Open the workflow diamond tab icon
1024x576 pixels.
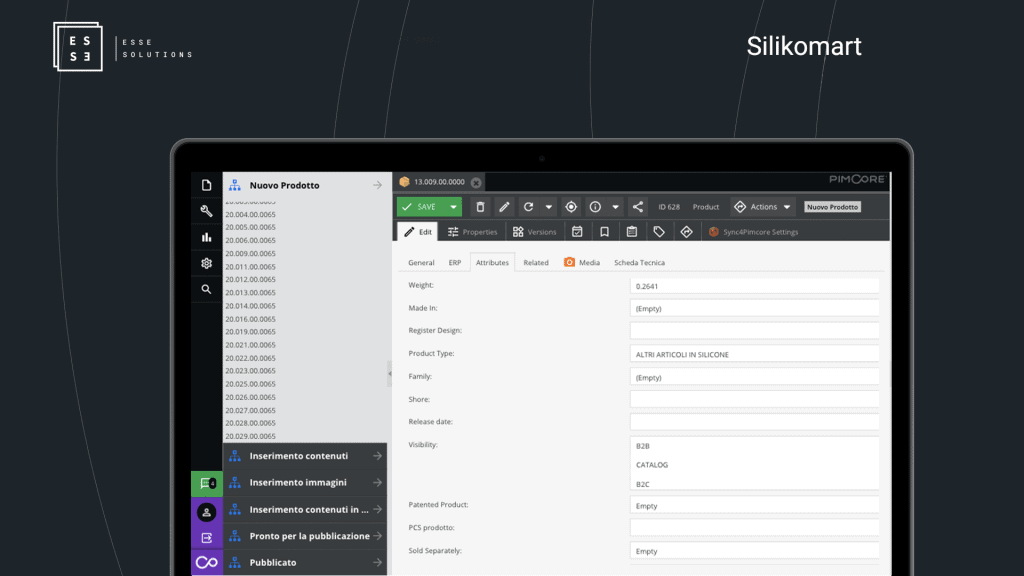pos(686,232)
